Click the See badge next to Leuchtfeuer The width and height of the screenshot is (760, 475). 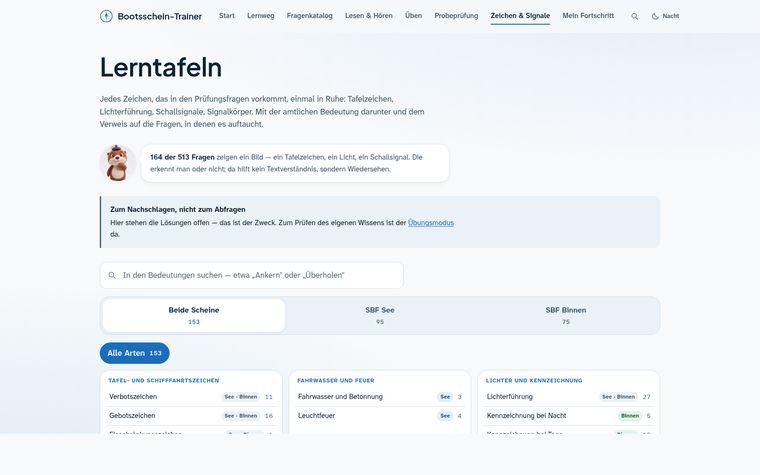point(445,416)
